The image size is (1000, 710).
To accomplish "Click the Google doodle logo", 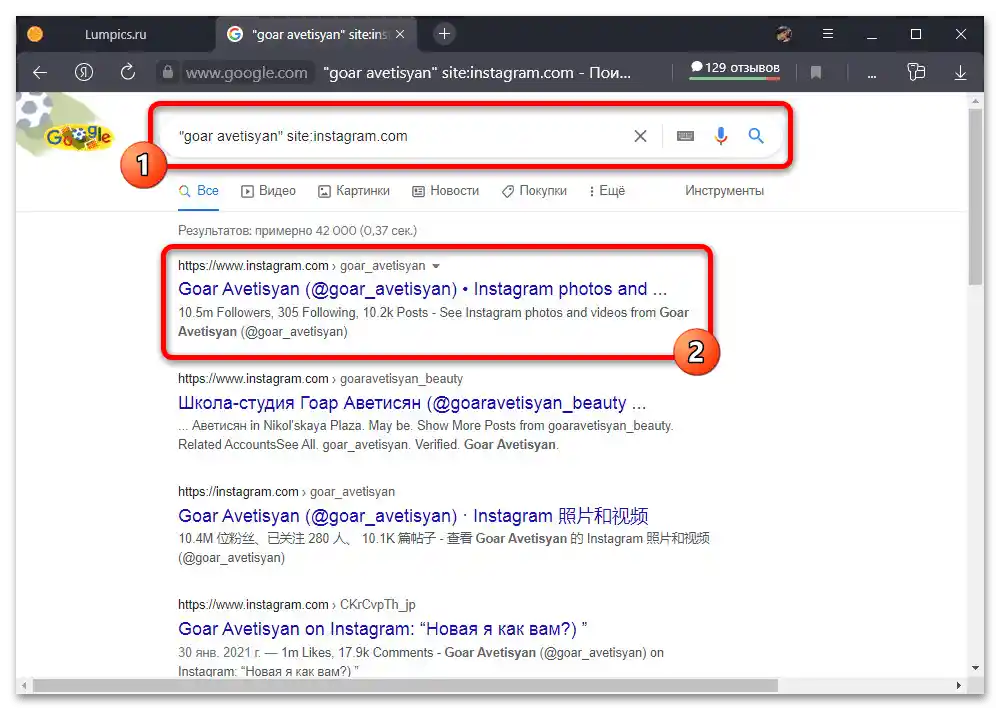I will (x=78, y=136).
